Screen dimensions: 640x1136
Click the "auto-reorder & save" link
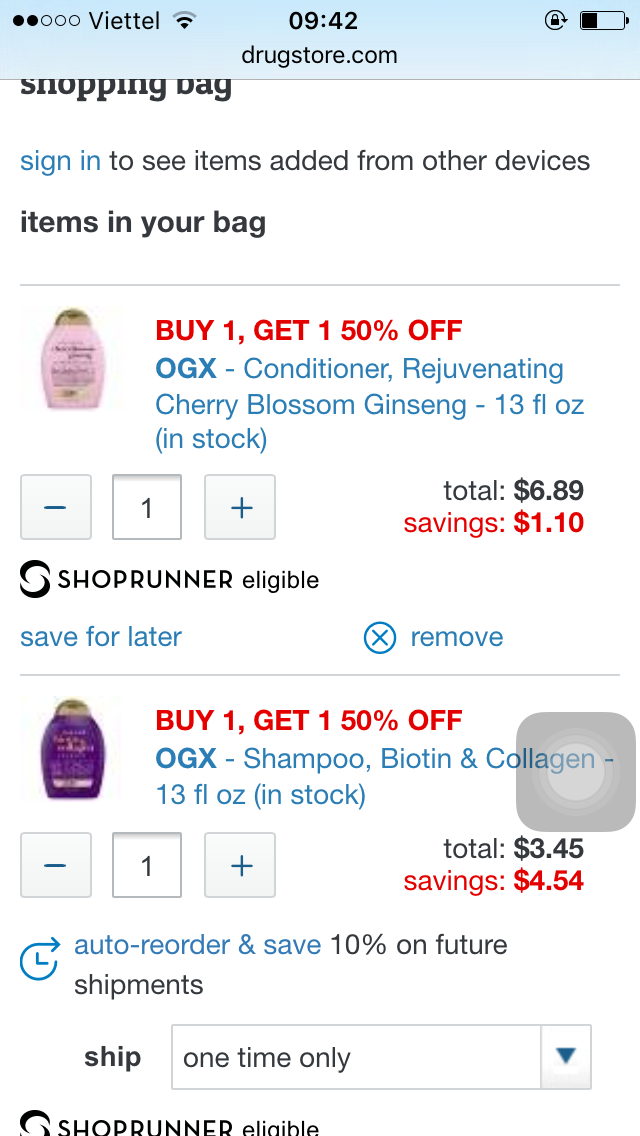(x=198, y=945)
